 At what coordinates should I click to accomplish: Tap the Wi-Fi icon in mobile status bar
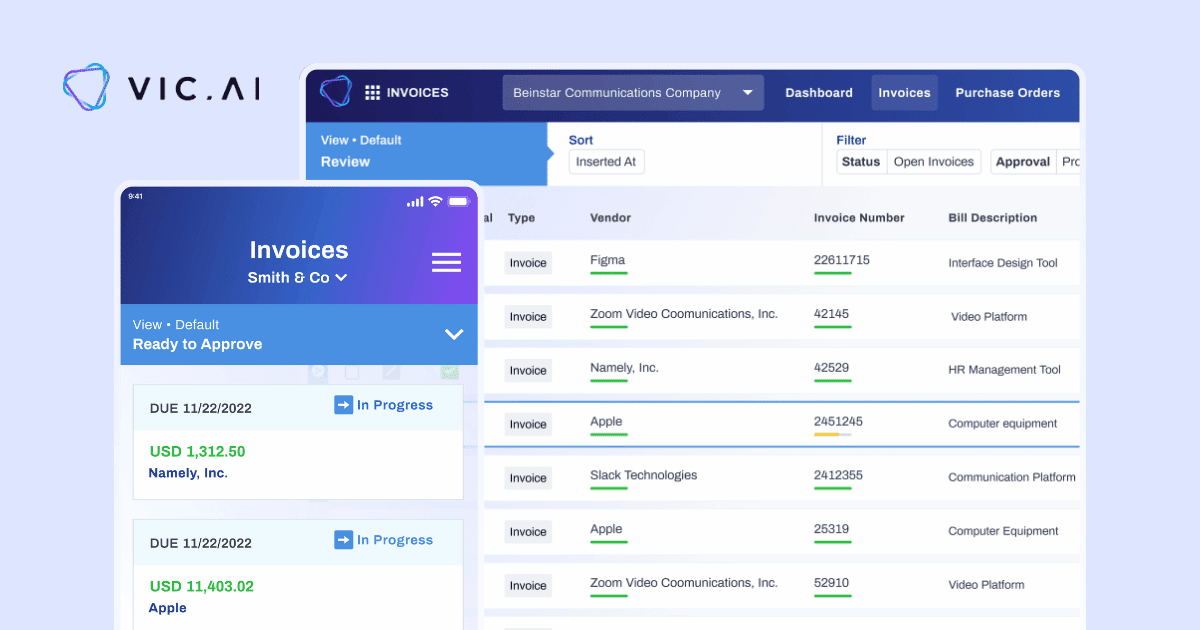(x=435, y=201)
